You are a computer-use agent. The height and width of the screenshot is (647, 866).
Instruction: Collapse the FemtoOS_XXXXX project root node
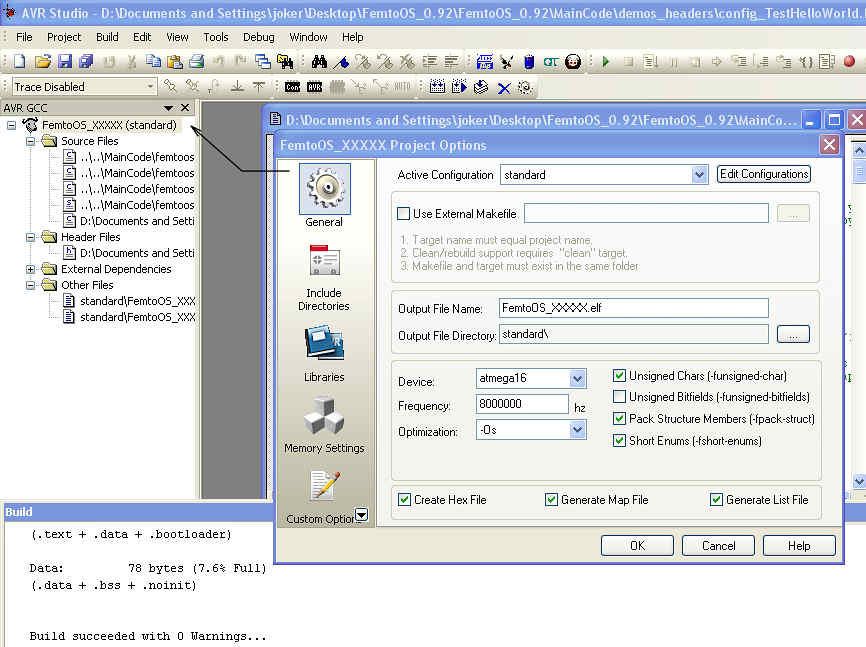tap(11, 125)
